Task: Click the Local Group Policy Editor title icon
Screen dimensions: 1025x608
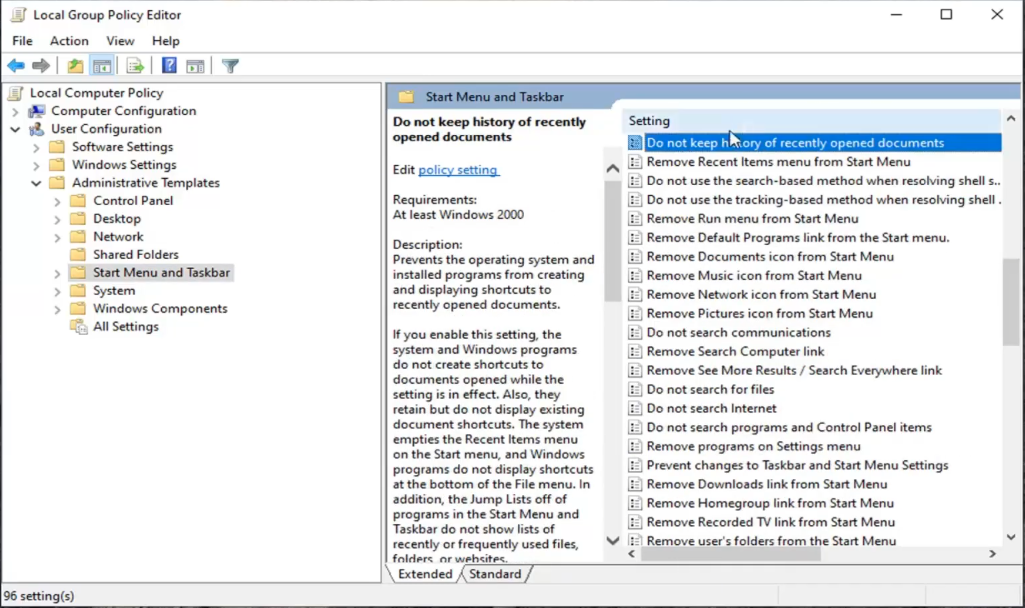Action: click(18, 14)
